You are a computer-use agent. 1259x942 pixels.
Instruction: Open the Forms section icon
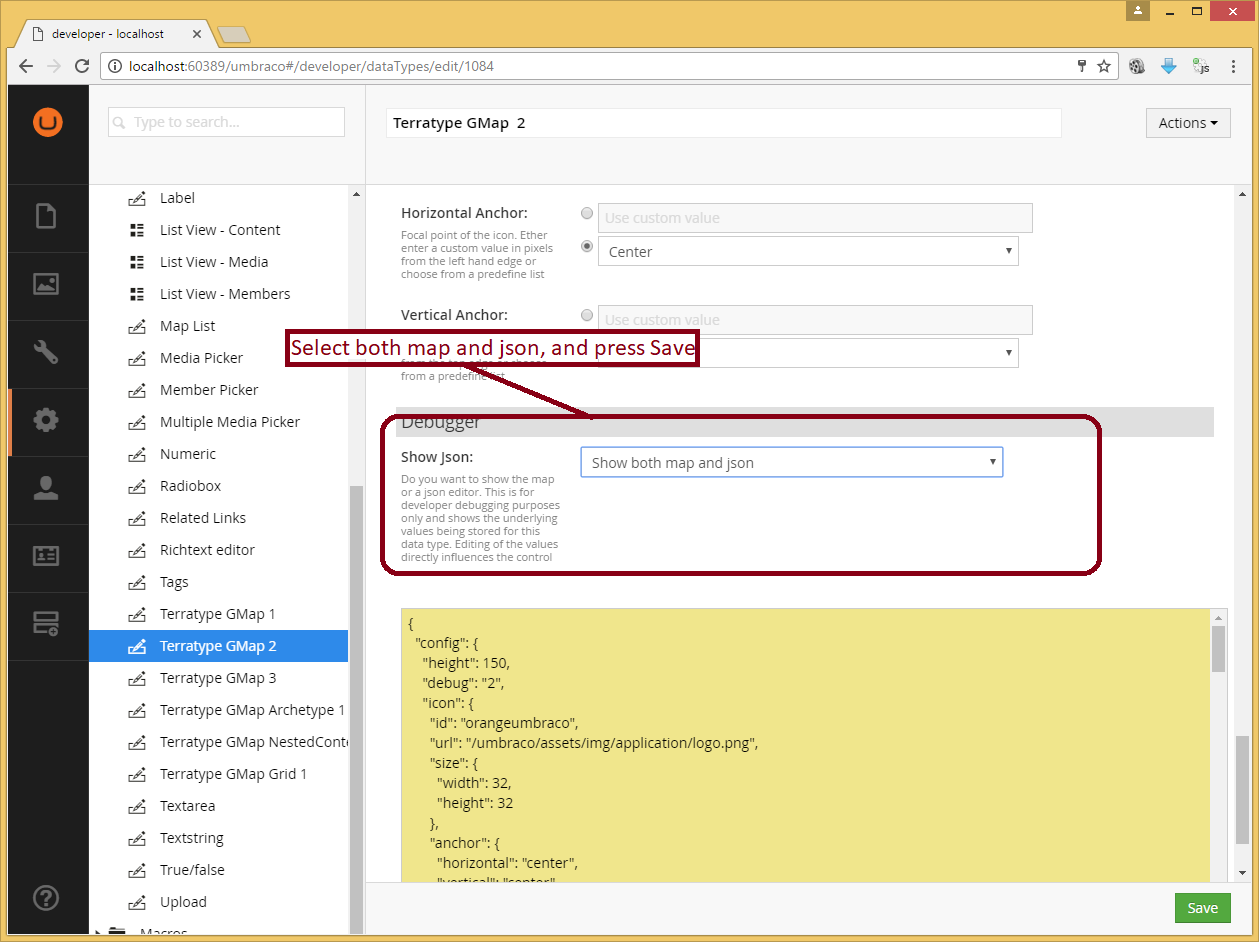click(x=46, y=624)
